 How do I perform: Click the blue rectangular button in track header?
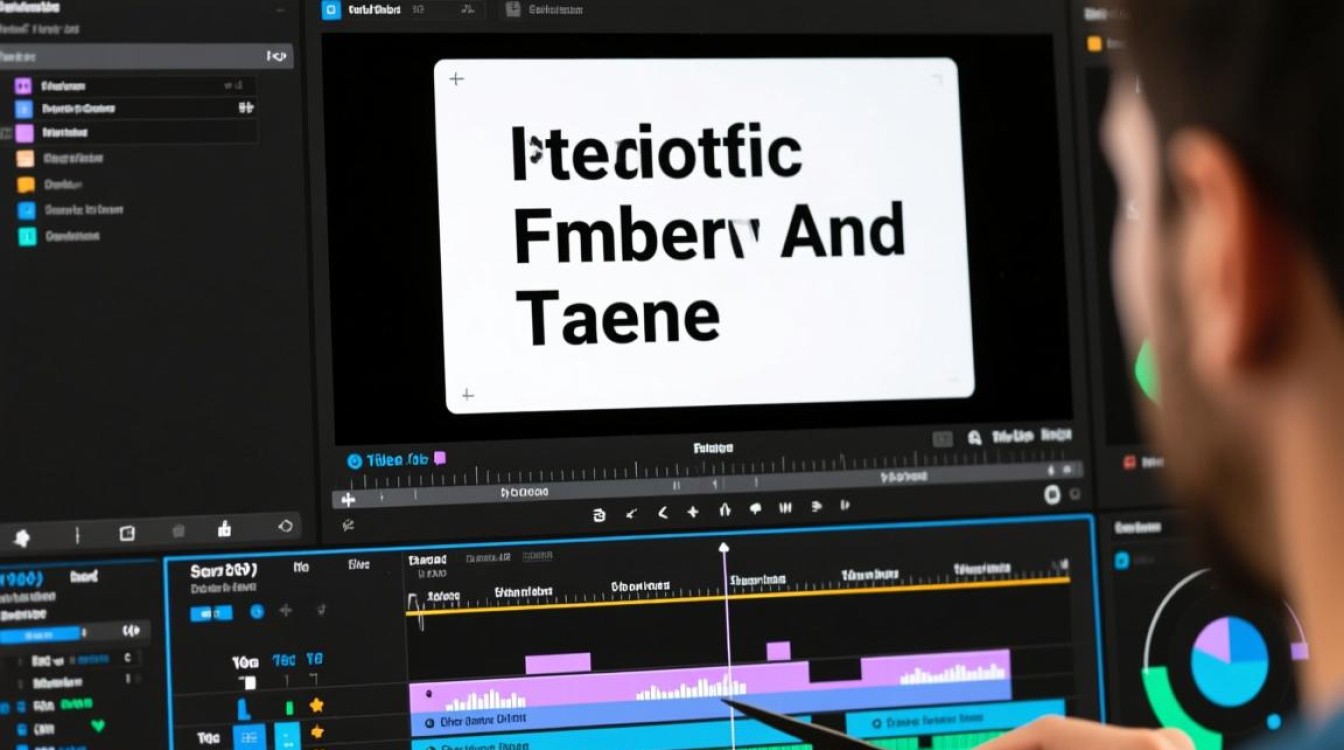[x=211, y=612]
